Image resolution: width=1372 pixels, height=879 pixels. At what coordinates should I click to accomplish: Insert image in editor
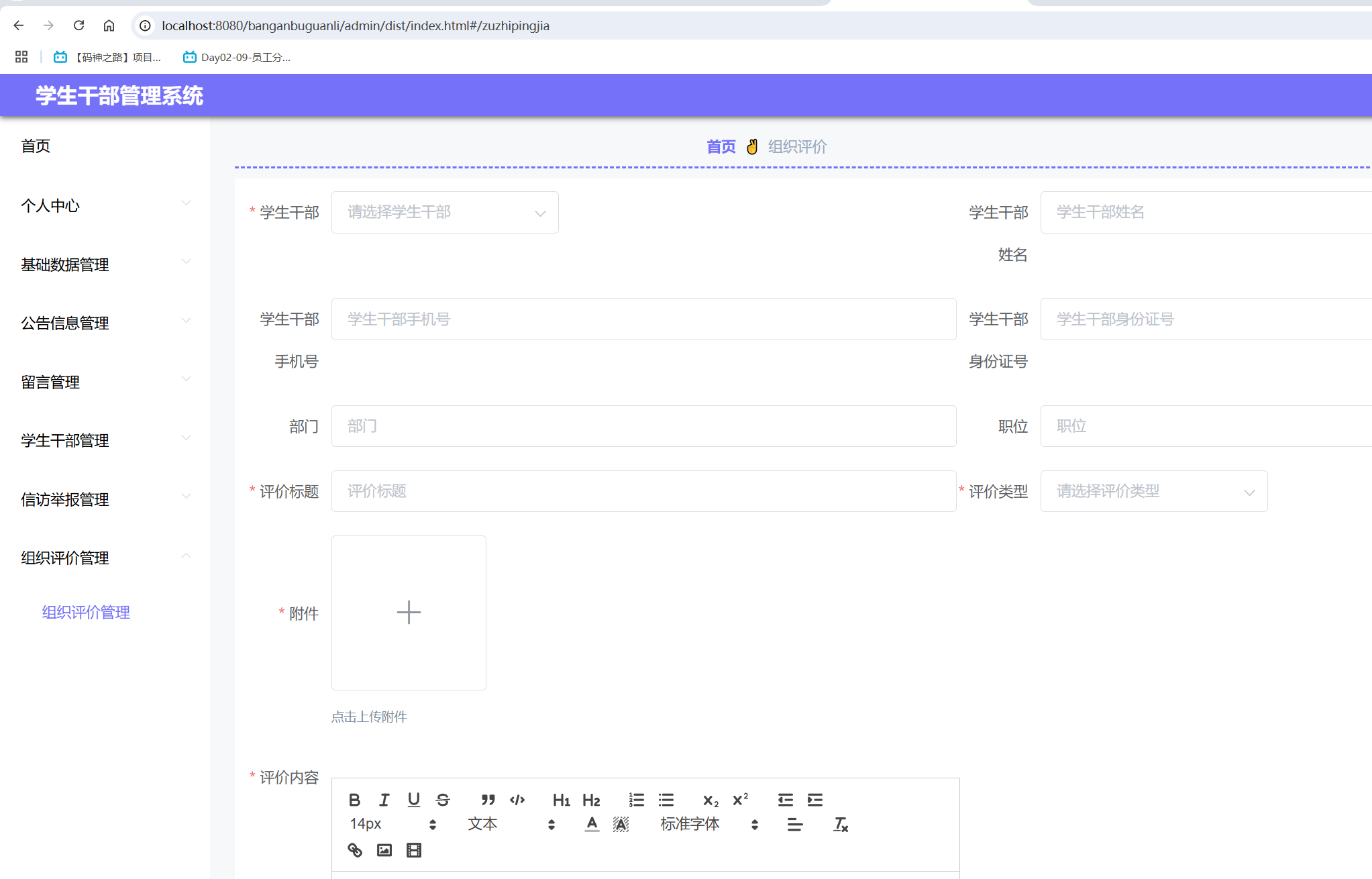(x=384, y=850)
